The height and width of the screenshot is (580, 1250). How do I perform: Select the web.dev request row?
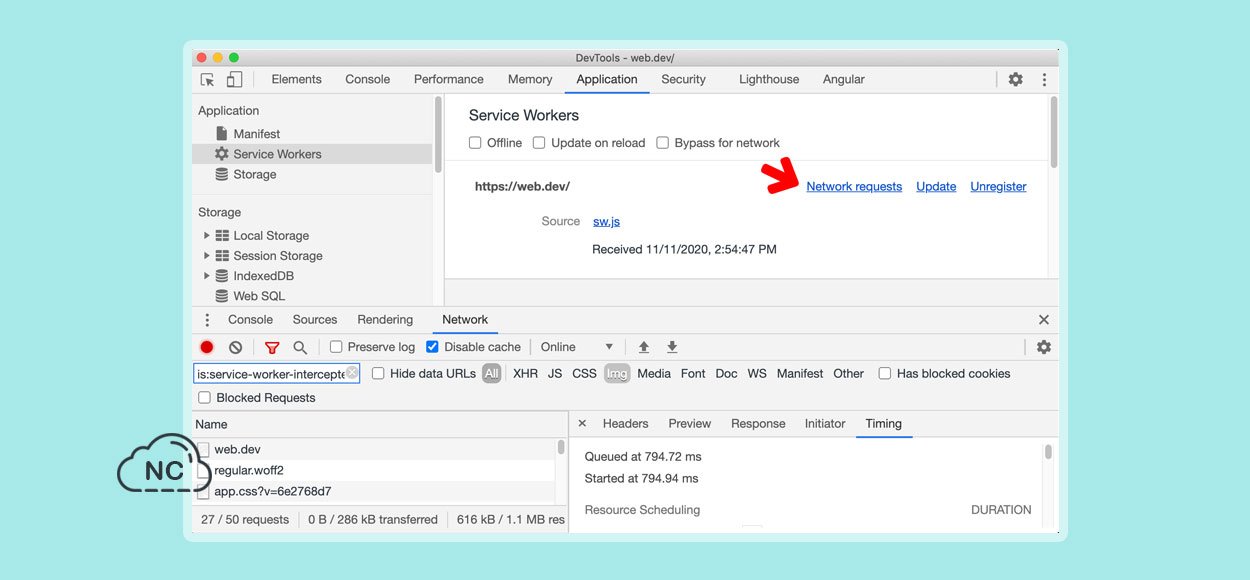click(374, 450)
